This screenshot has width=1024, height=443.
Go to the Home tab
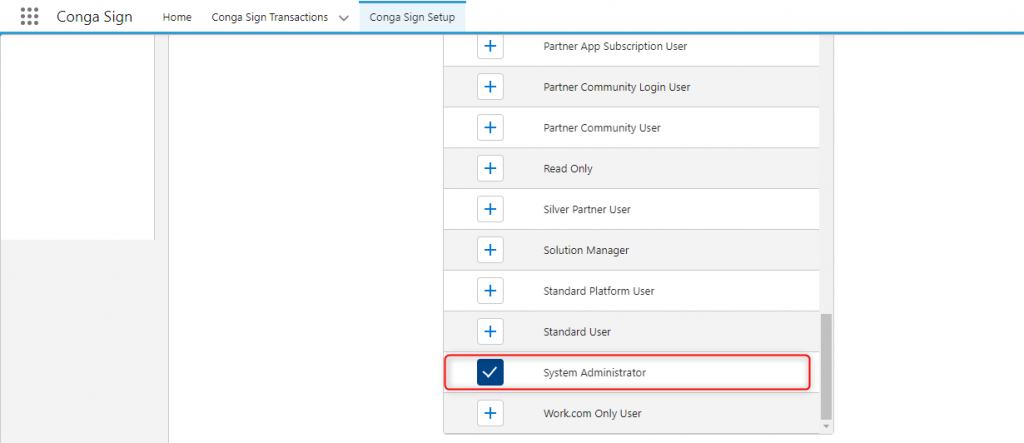(x=177, y=18)
